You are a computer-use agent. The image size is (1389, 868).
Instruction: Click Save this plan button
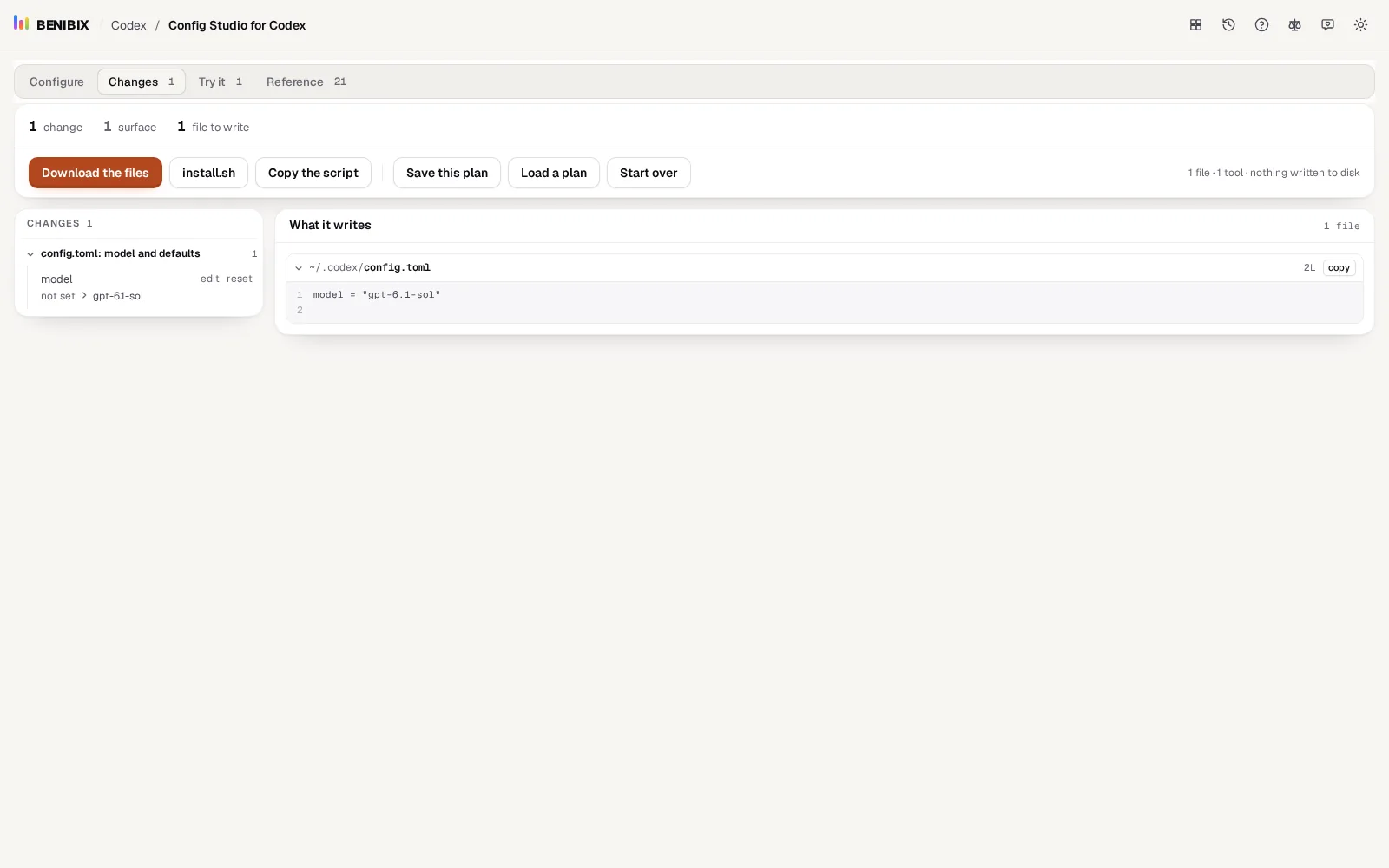[447, 173]
